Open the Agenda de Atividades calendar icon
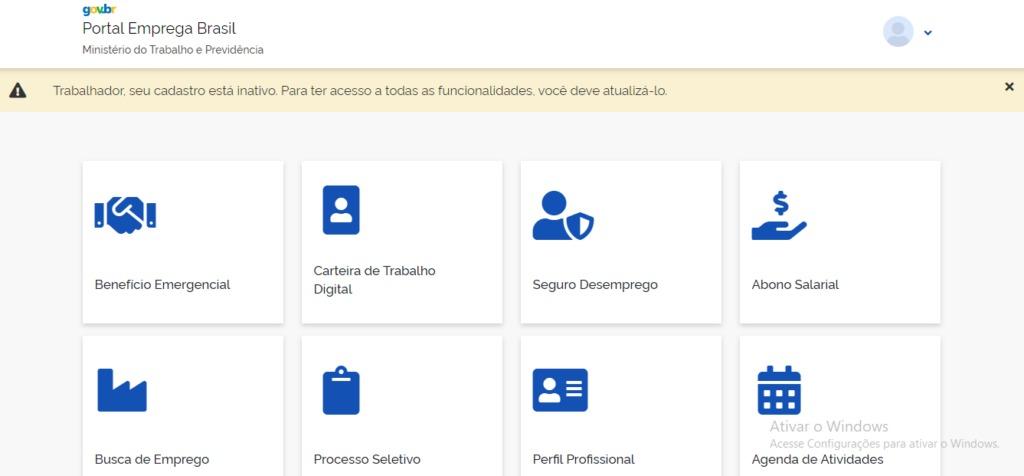 coord(779,390)
